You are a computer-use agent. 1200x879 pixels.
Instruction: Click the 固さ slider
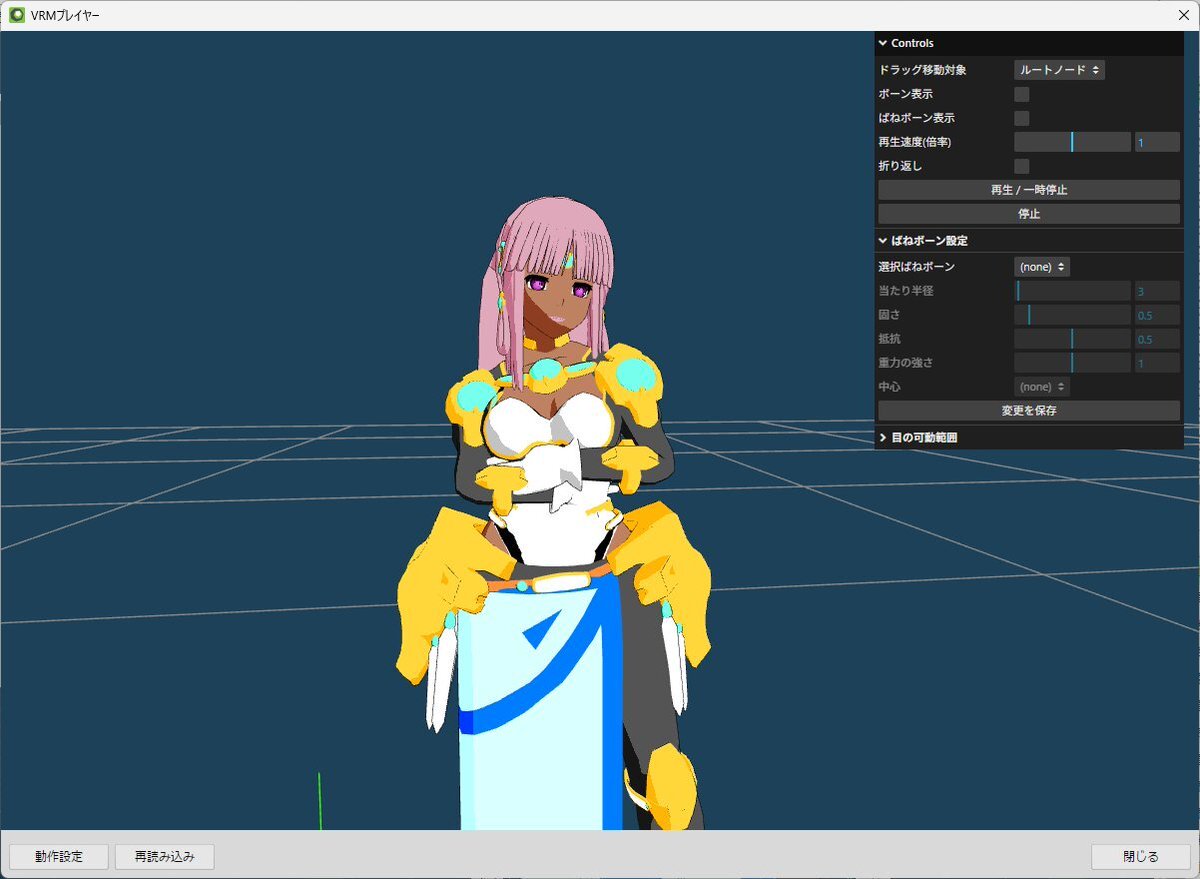point(1072,315)
